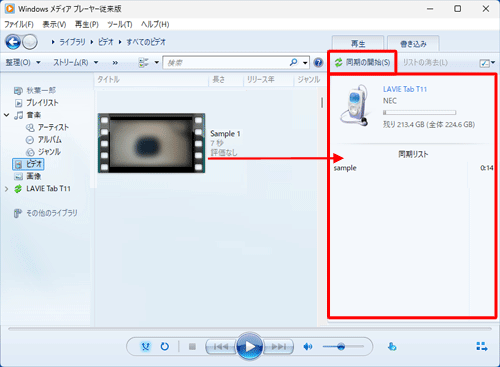The height and width of the screenshot is (367, 500).
Task: Open the ツール(T) menu
Action: point(120,24)
